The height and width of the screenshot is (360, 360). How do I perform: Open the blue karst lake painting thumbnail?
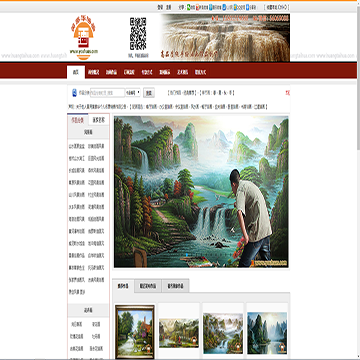[267, 333]
